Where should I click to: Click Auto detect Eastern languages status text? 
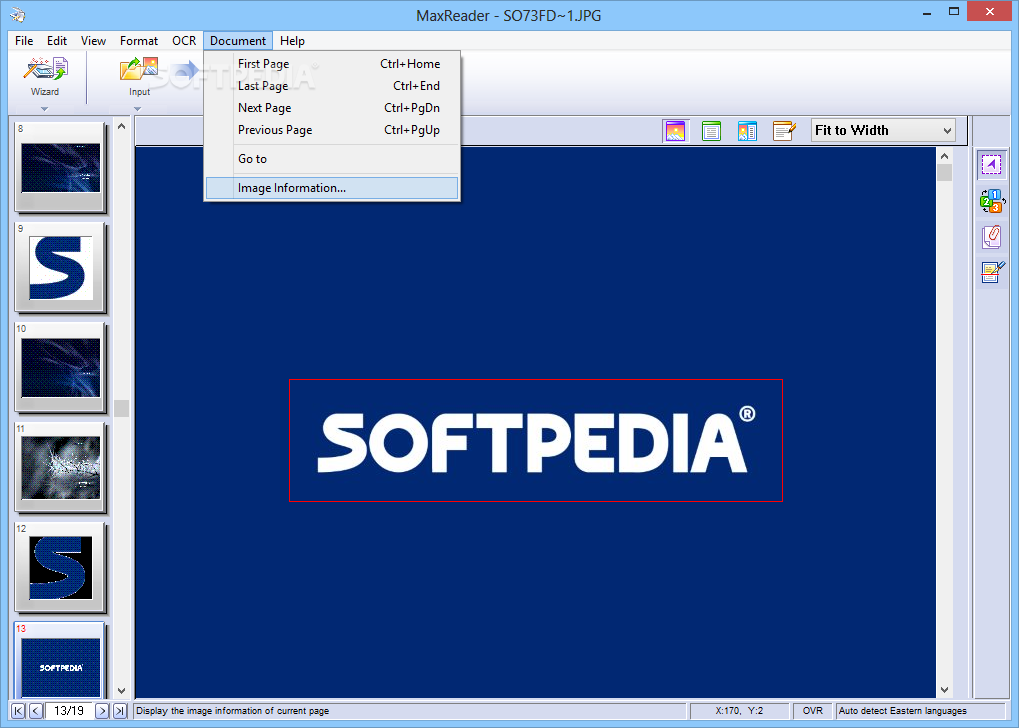[x=903, y=711]
